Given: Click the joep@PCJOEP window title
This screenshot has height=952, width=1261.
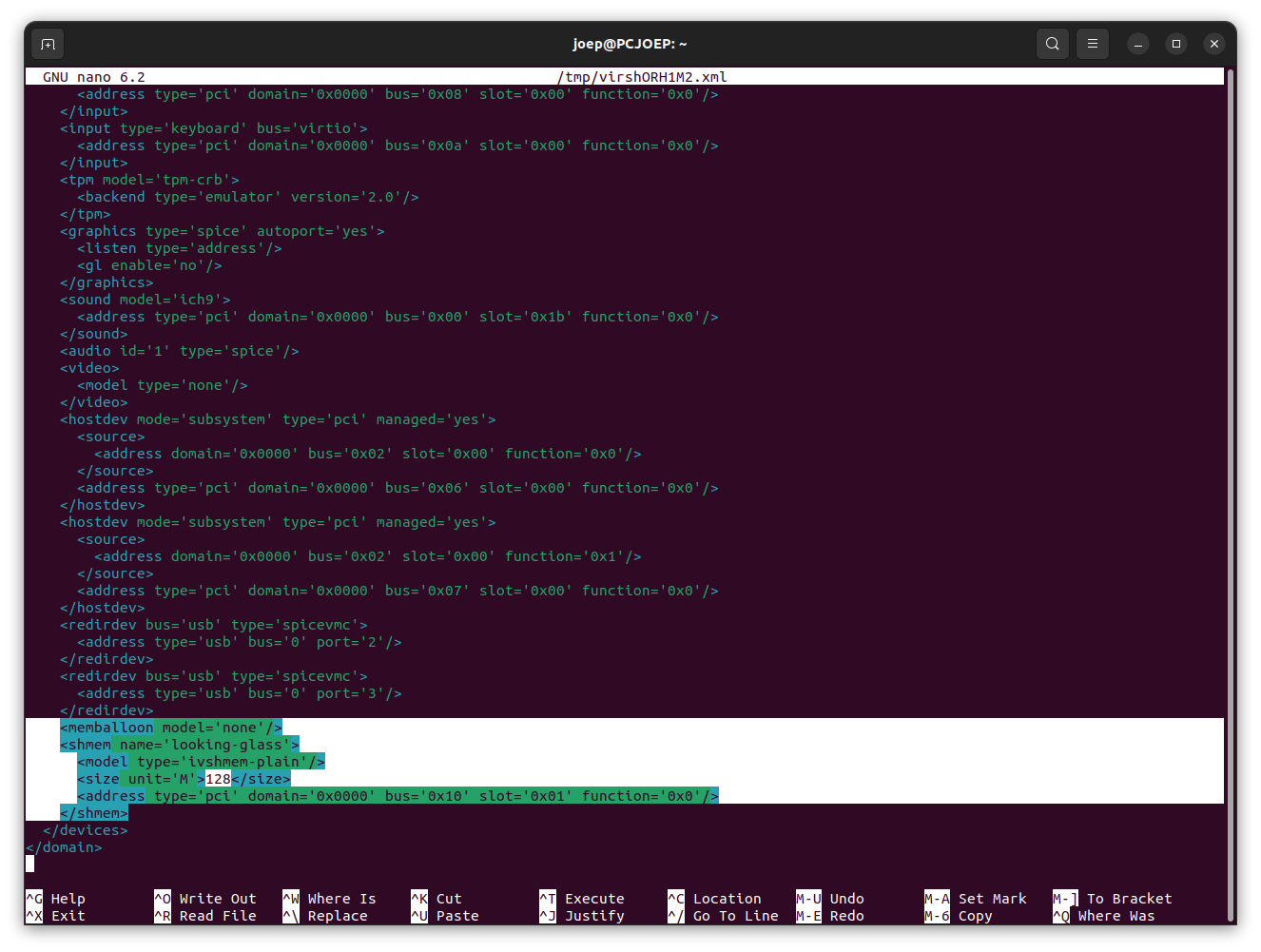Looking at the screenshot, I should [630, 44].
